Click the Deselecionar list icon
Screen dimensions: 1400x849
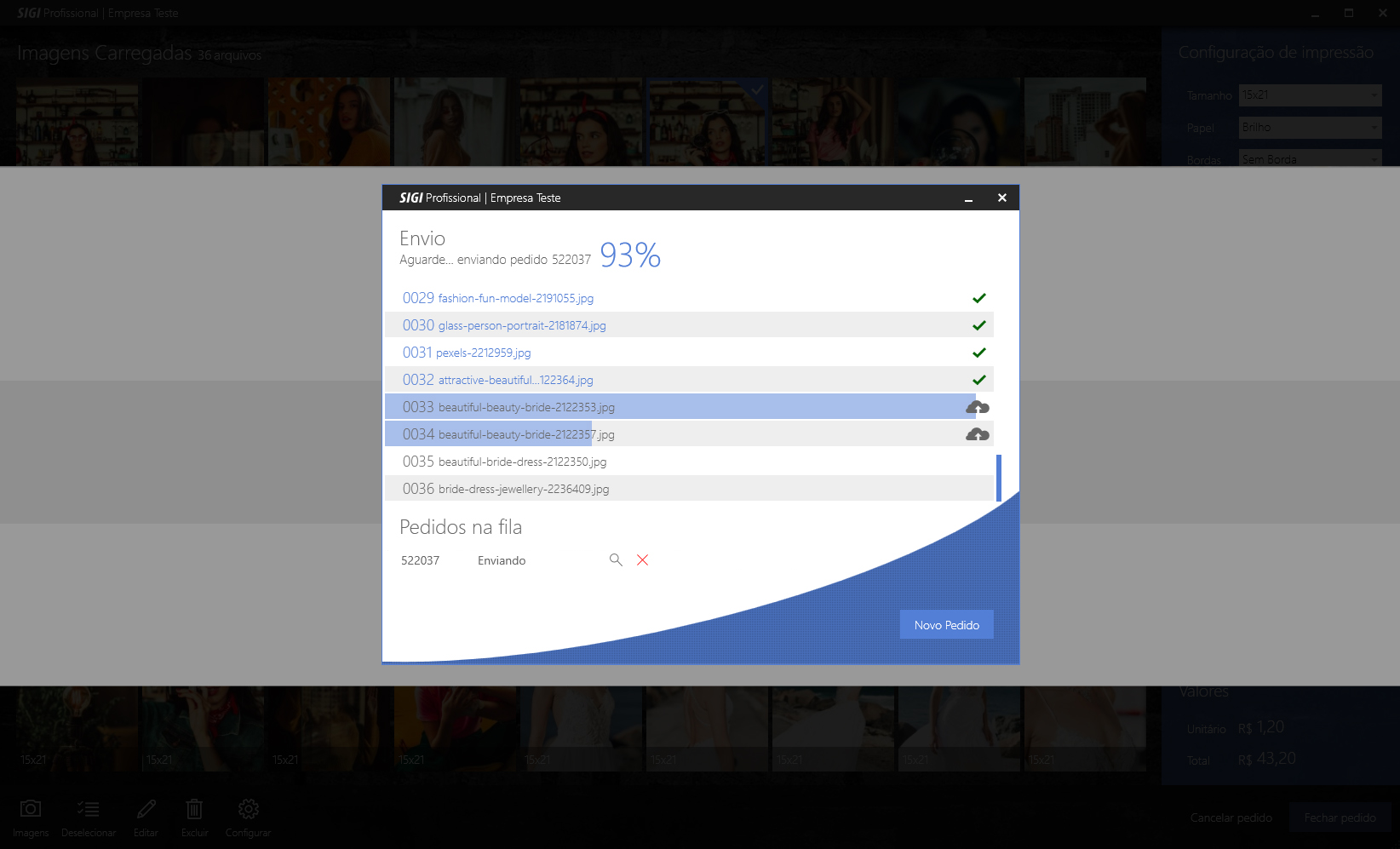click(89, 809)
